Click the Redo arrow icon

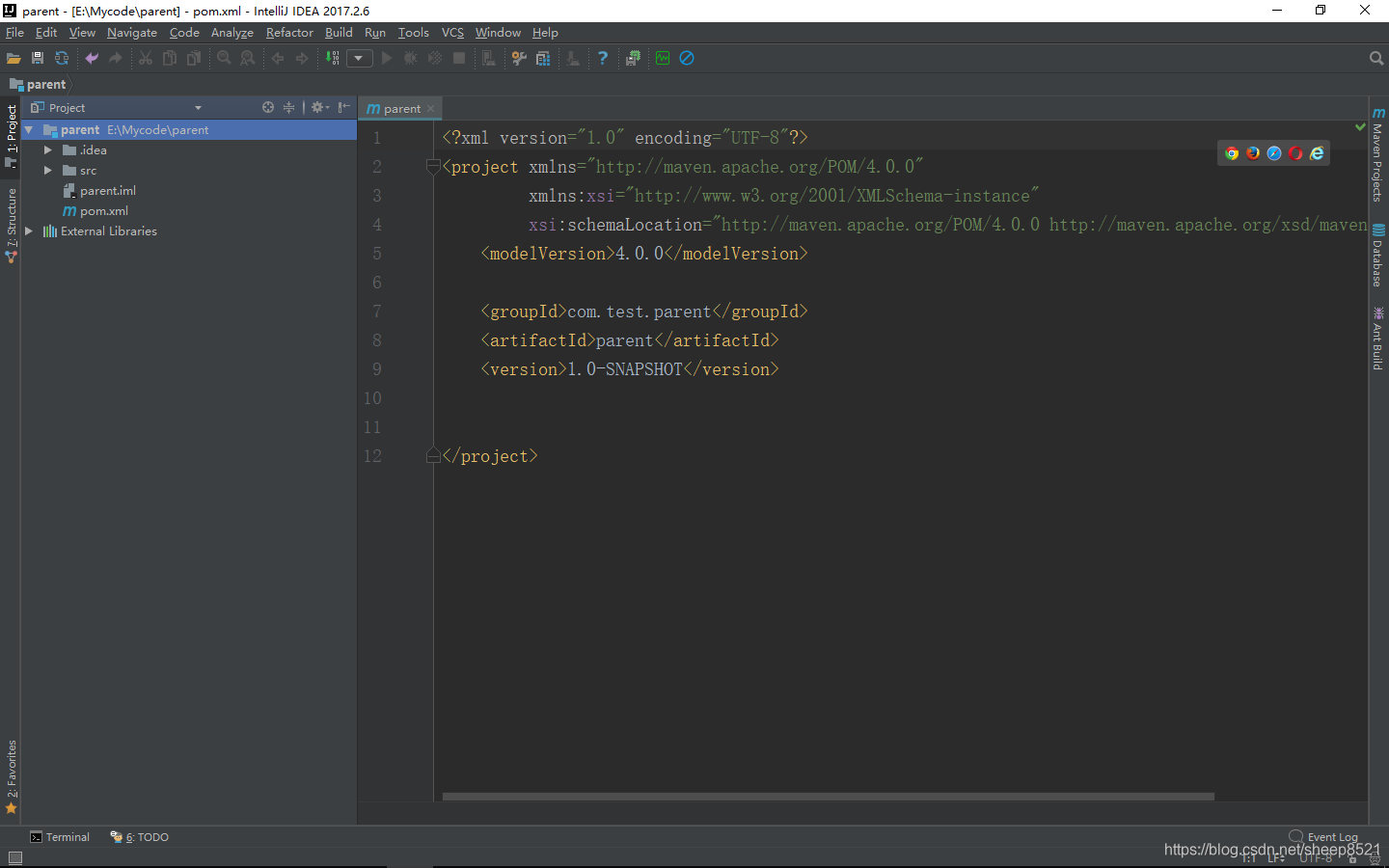pos(116,58)
